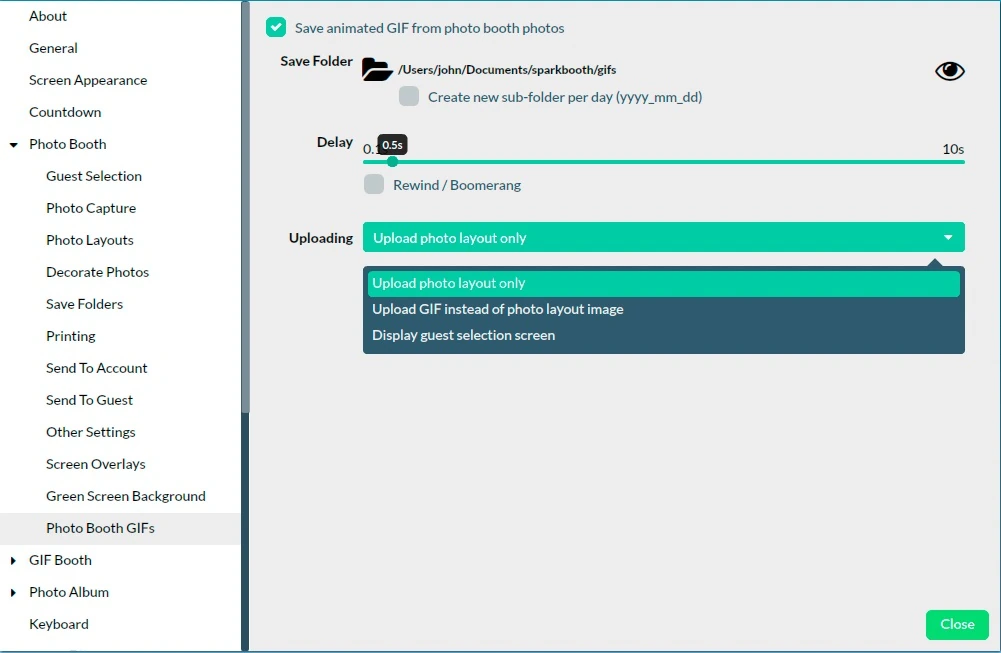Enable Create new sub-folder per day checkbox
The image size is (1001, 653).
[409, 96]
